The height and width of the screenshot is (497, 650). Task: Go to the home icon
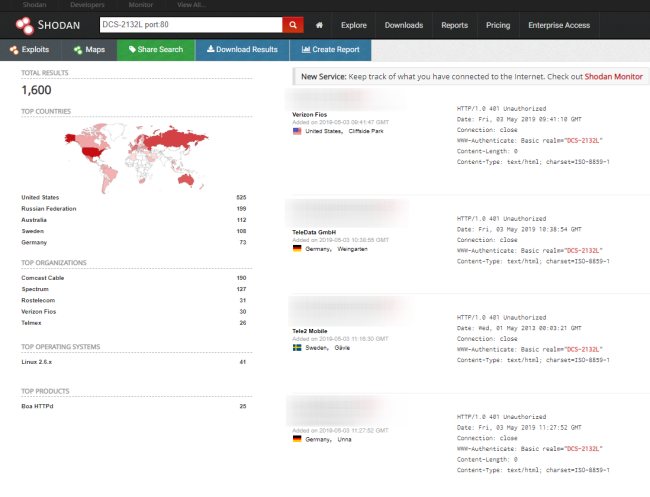[x=319, y=25]
